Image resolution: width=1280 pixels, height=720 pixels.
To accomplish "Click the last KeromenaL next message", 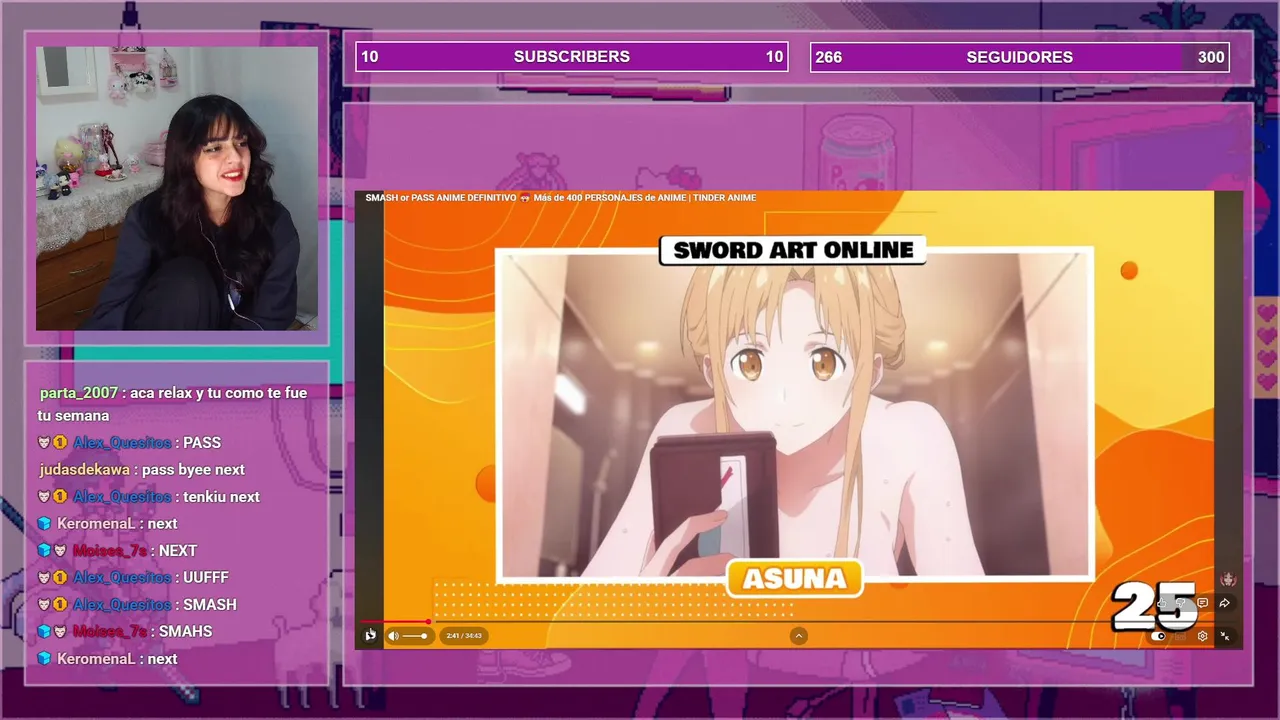I will 107,659.
